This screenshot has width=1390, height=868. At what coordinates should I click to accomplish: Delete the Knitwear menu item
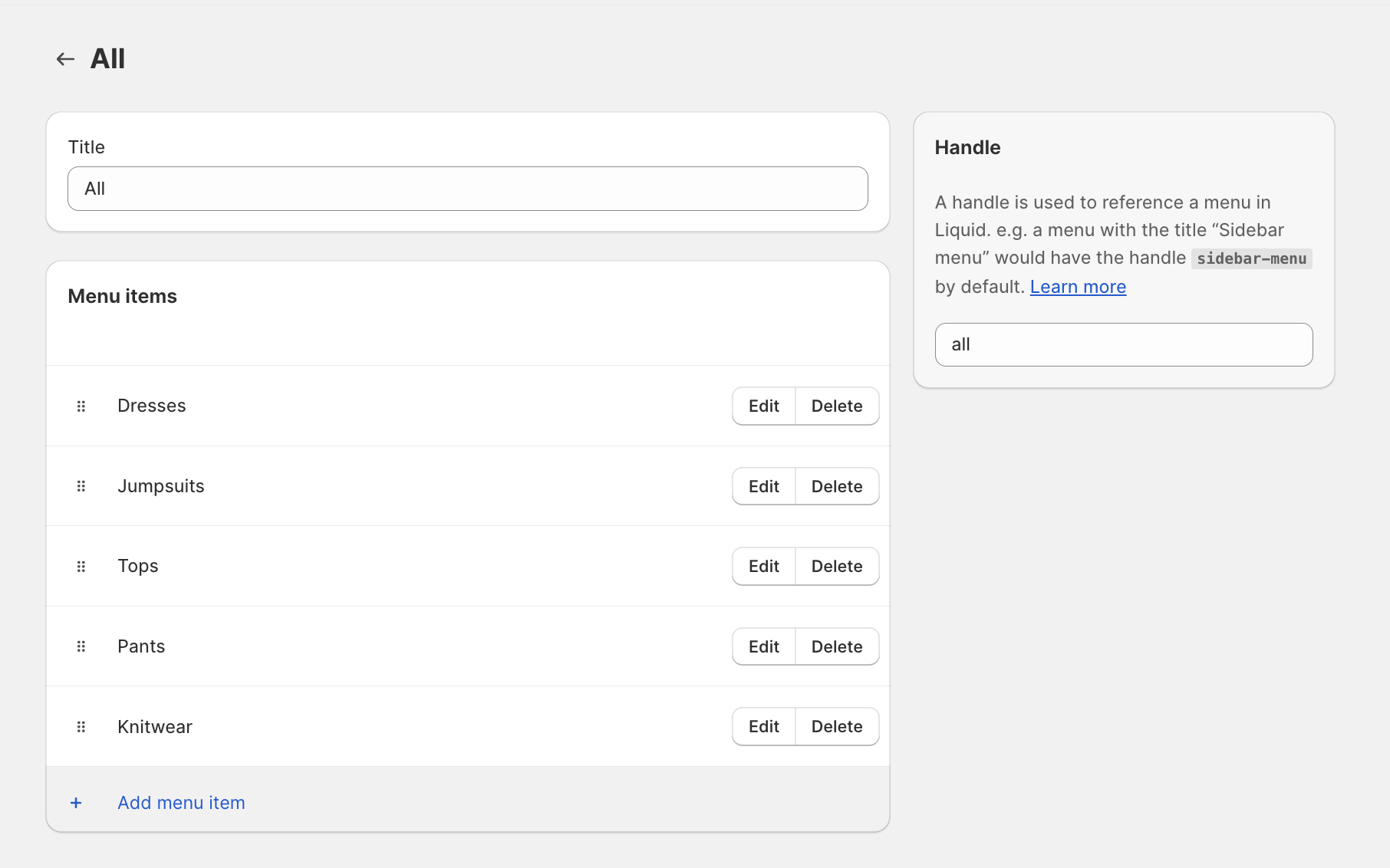click(x=837, y=726)
